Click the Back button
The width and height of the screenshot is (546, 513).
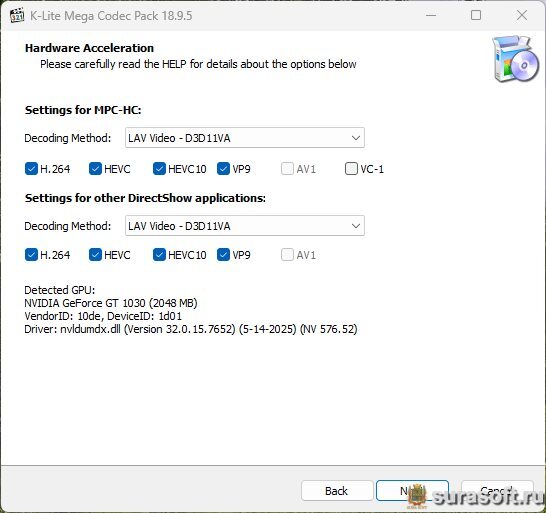(337, 491)
